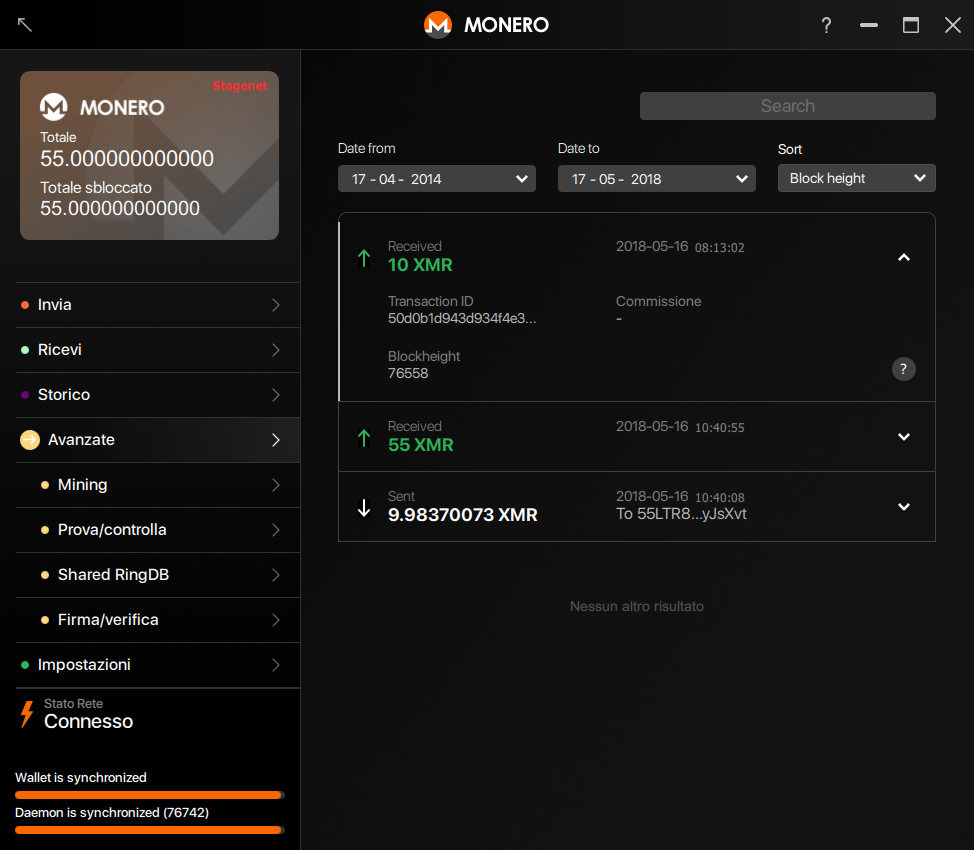Click the 9.98370073 XMR amount
Viewport: 974px width, 850px height.
pyautogui.click(x=463, y=515)
